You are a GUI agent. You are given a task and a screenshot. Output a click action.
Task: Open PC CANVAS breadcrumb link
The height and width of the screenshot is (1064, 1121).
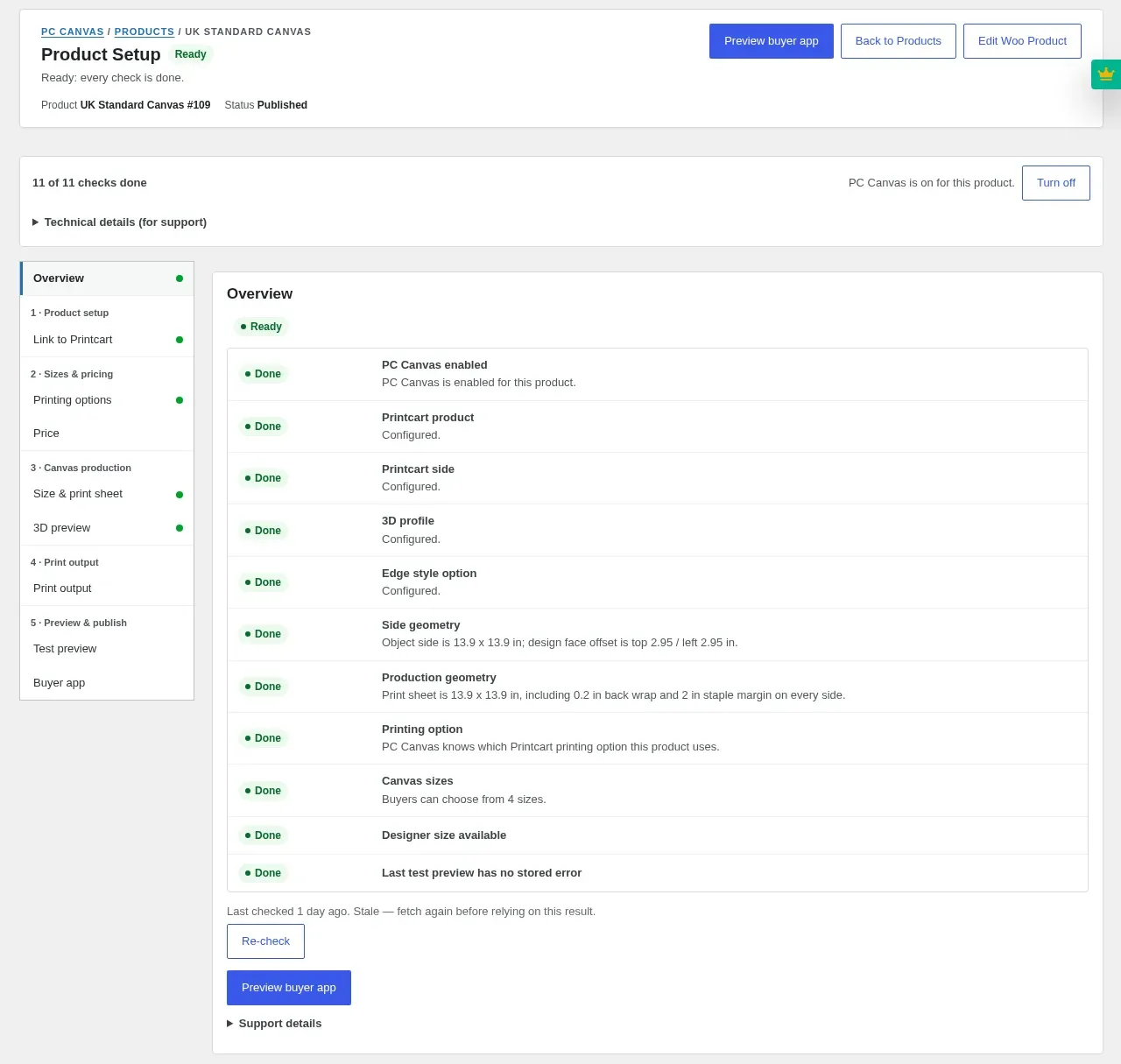click(x=73, y=32)
